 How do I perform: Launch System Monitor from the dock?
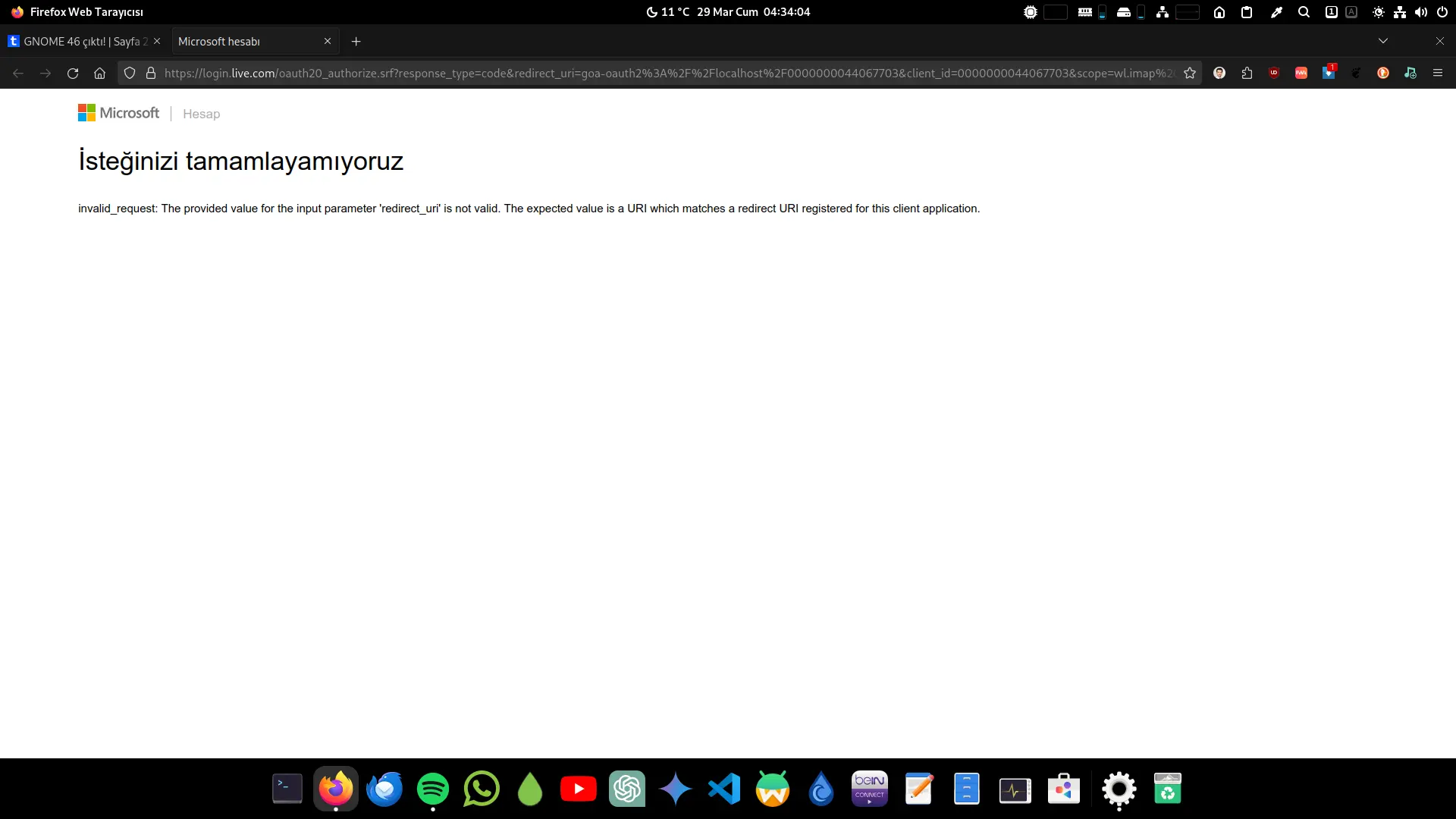point(1015,789)
